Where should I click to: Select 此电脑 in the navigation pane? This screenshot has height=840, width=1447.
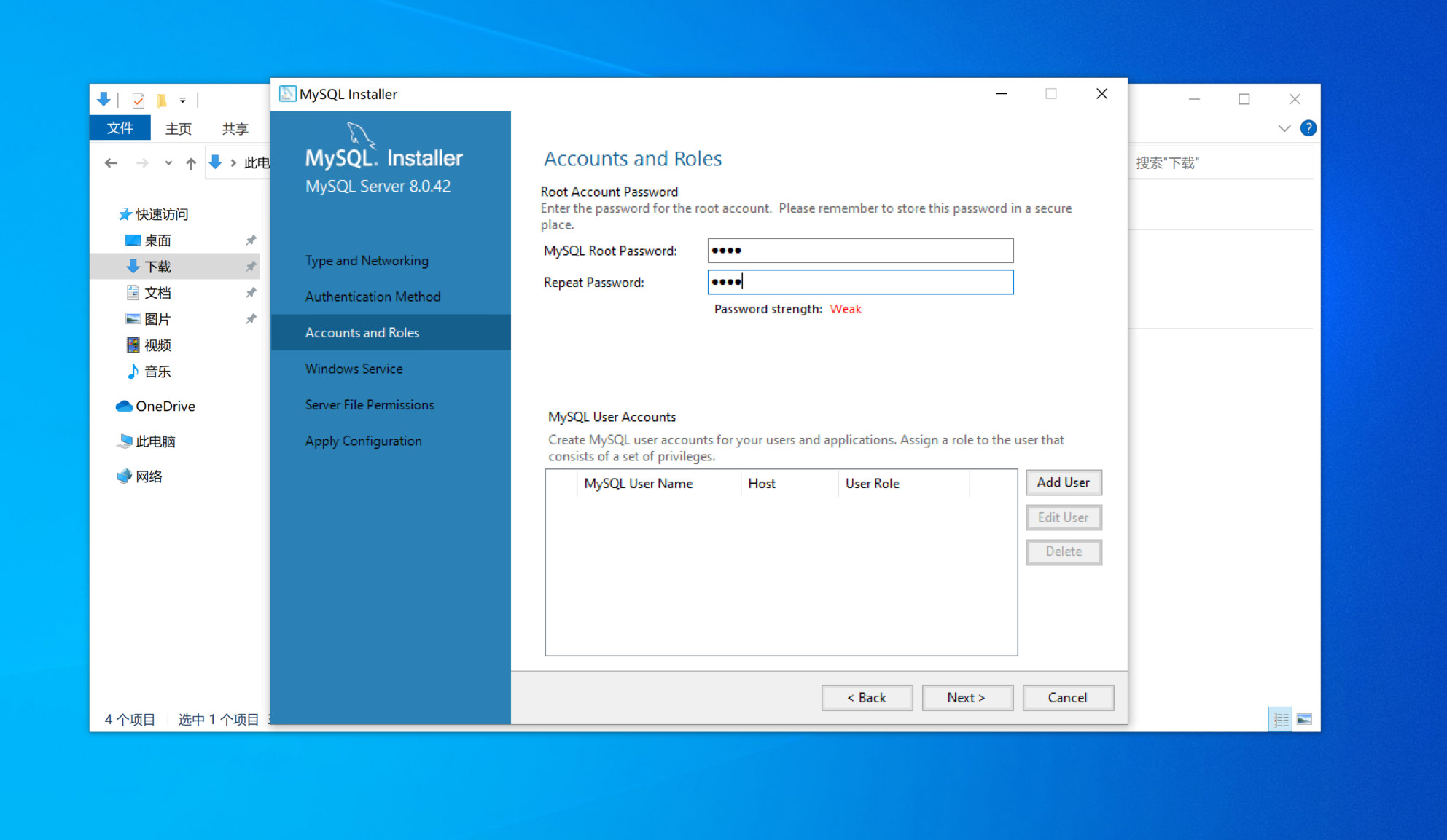155,441
